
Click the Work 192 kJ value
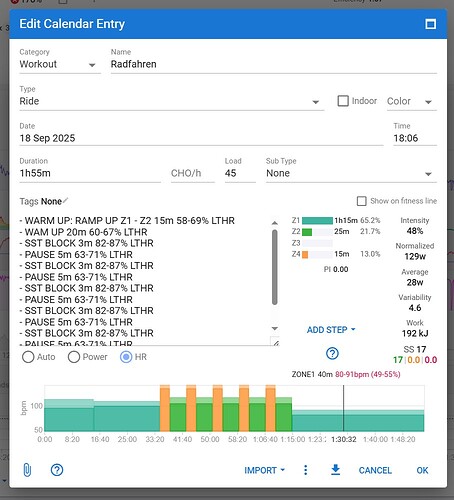pyautogui.click(x=415, y=333)
